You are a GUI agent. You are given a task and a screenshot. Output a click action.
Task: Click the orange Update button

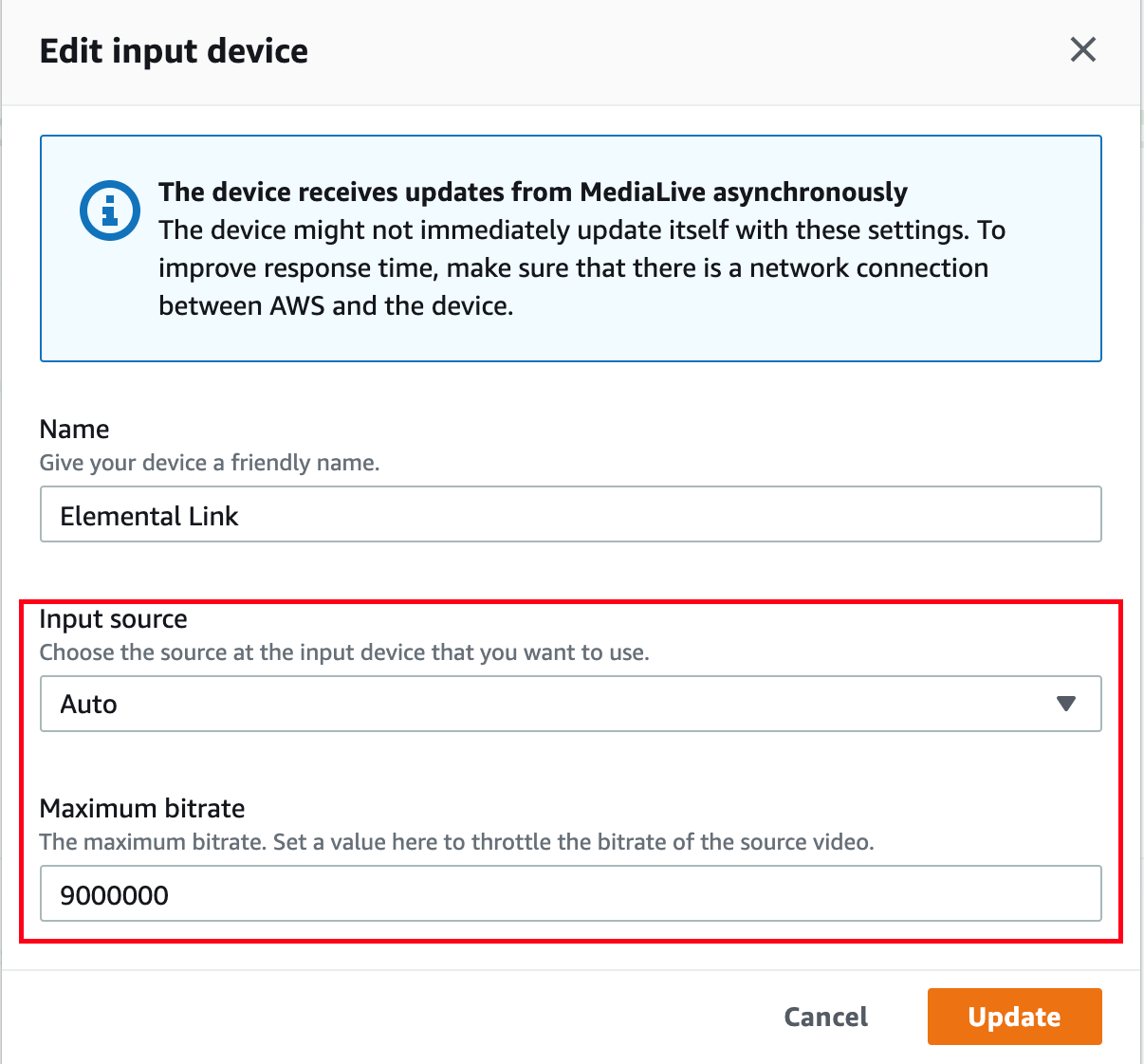pyautogui.click(x=1014, y=1017)
